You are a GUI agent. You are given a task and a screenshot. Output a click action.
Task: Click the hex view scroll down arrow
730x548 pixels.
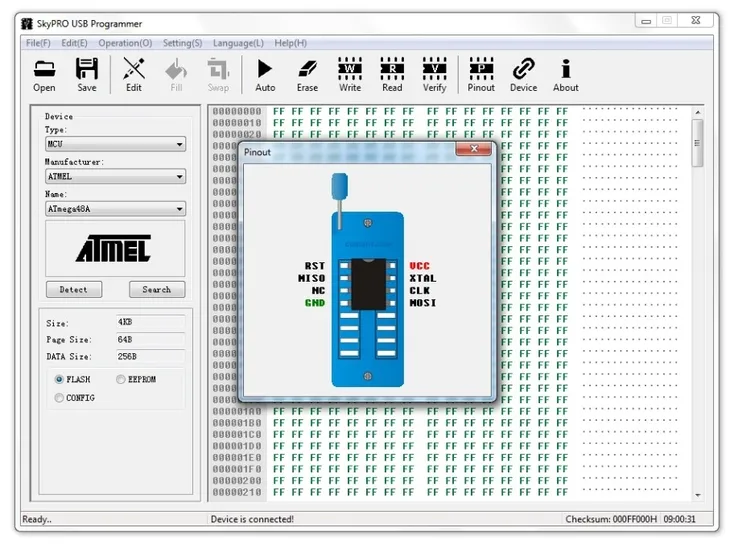(x=697, y=495)
